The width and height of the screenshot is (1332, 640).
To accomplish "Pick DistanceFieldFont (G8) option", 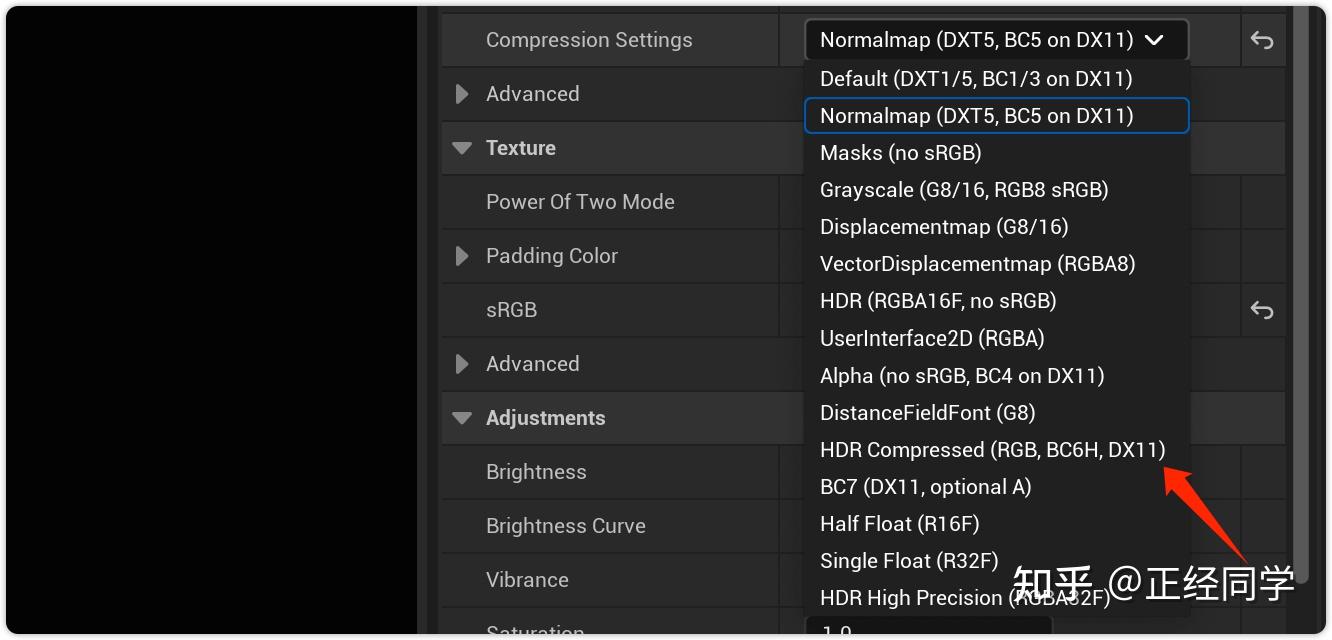I will pos(927,413).
